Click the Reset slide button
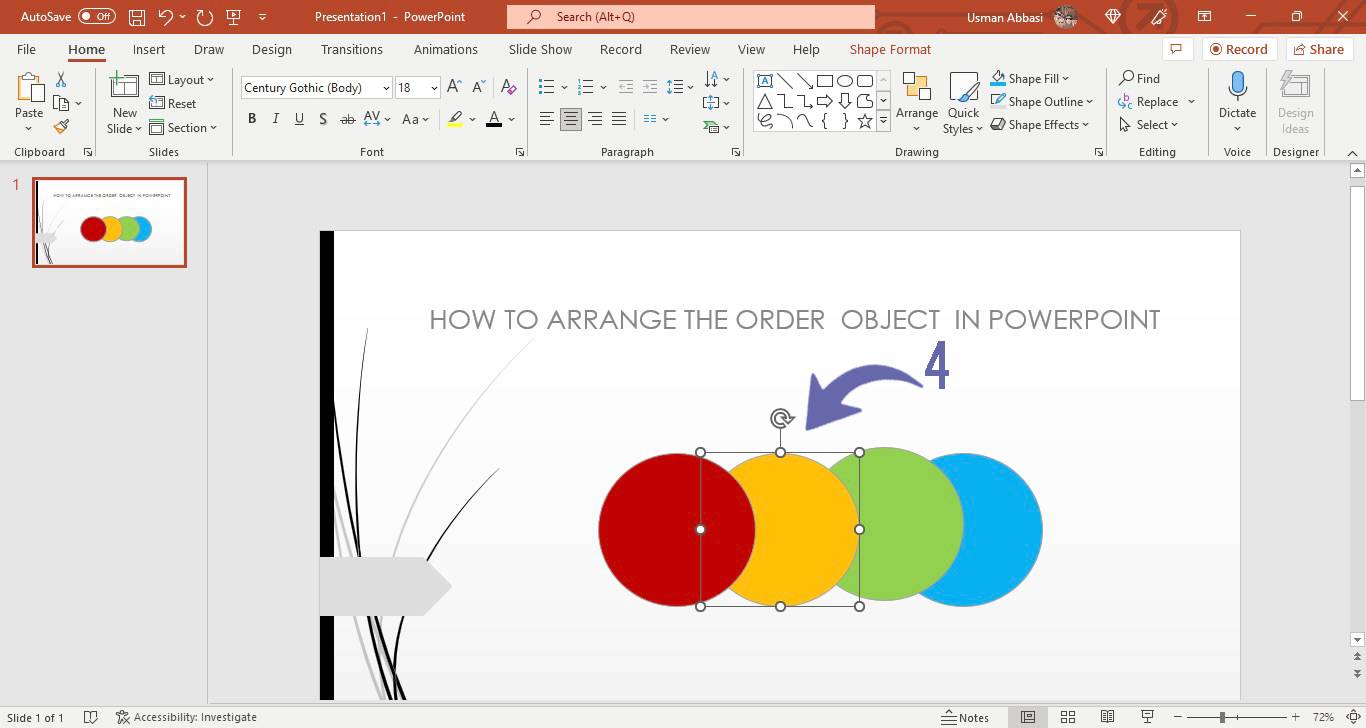 tap(173, 103)
